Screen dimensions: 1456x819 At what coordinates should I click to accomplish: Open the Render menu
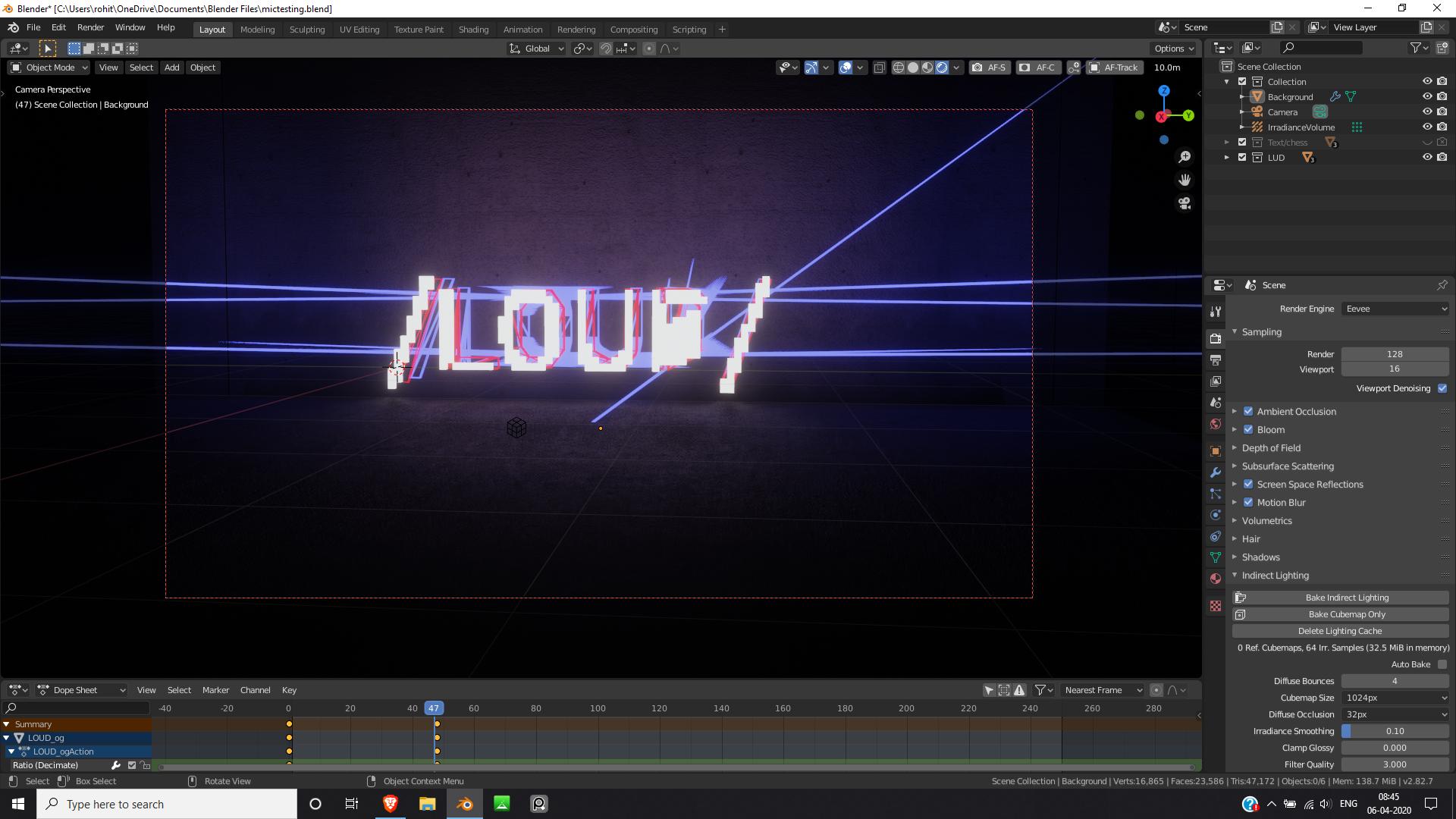(90, 27)
